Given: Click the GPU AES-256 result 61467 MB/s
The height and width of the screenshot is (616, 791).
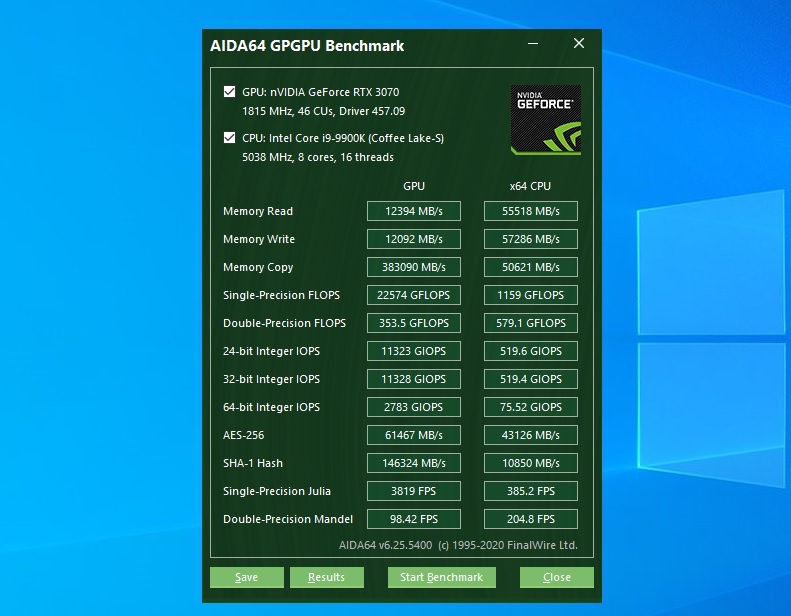Looking at the screenshot, I should click(x=413, y=435).
